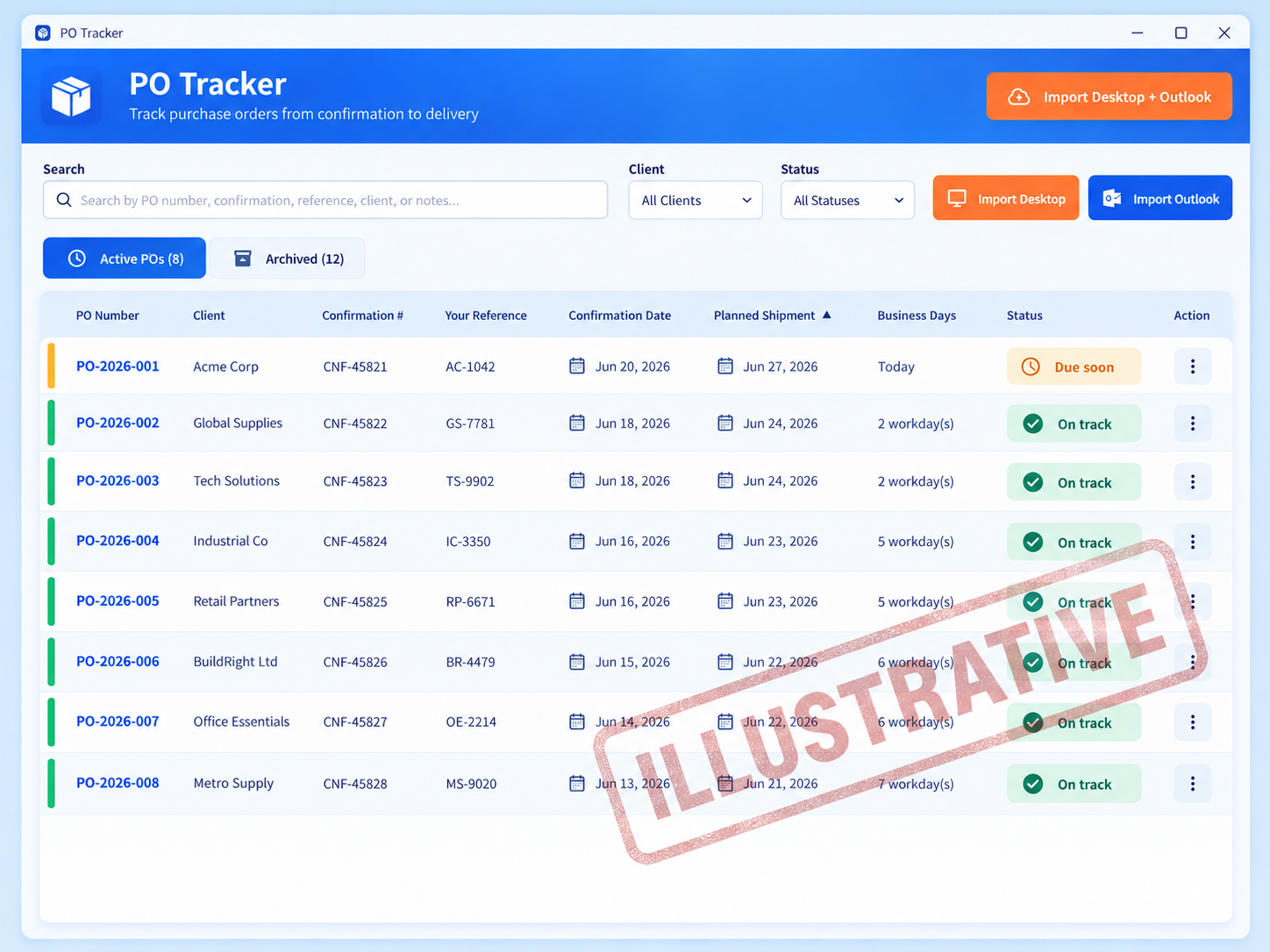Click the search magnifier icon
The height and width of the screenshot is (952, 1270).
[x=64, y=200]
